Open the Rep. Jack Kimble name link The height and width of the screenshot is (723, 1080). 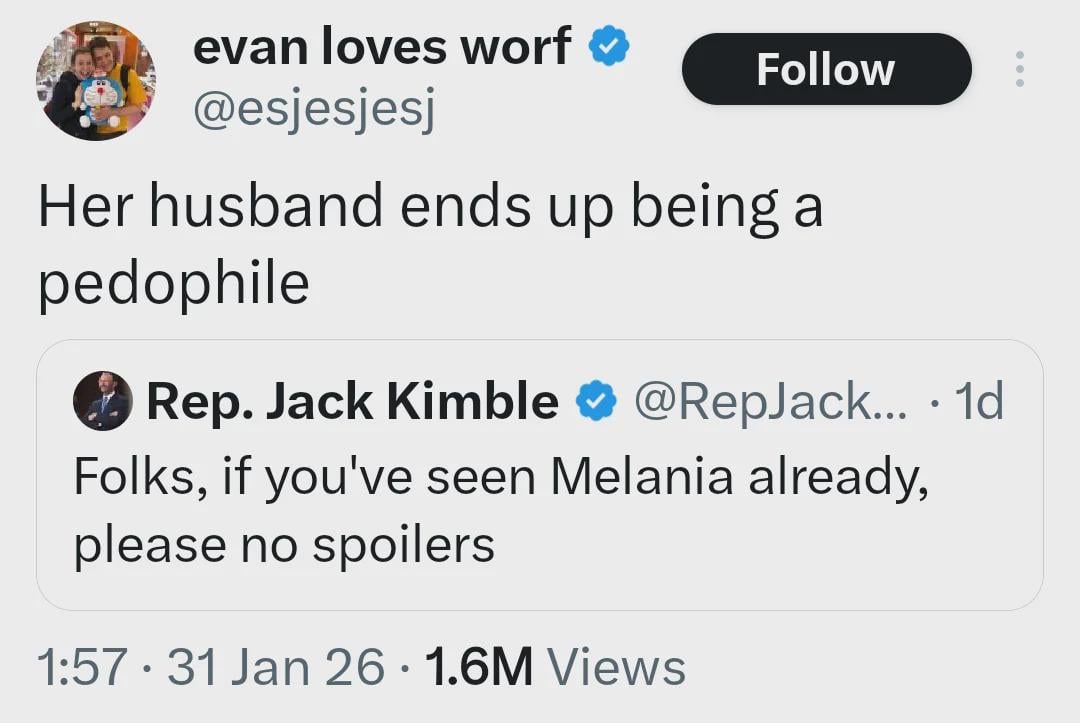click(x=352, y=402)
